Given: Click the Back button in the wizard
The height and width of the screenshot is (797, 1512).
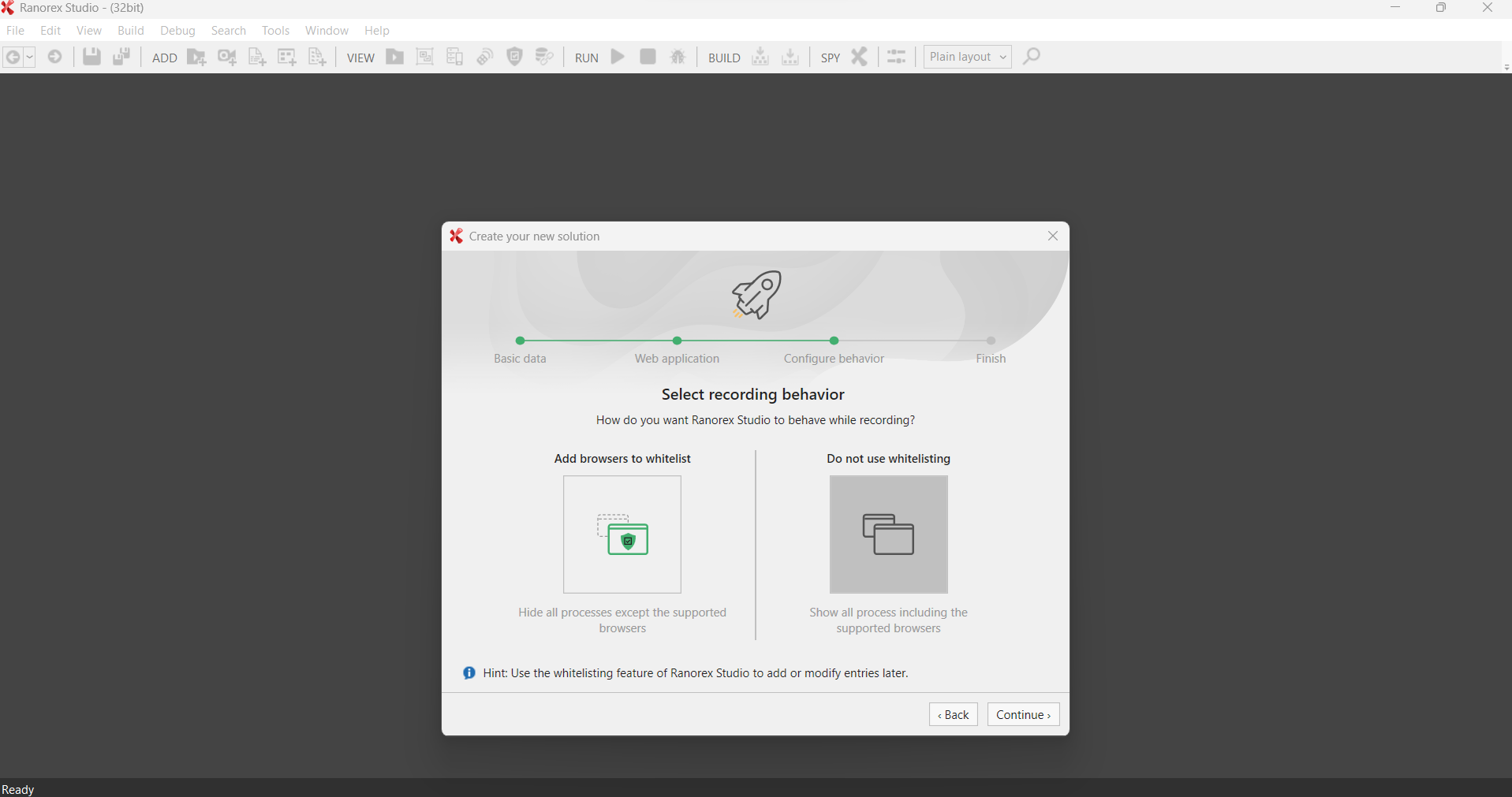Looking at the screenshot, I should click(954, 714).
